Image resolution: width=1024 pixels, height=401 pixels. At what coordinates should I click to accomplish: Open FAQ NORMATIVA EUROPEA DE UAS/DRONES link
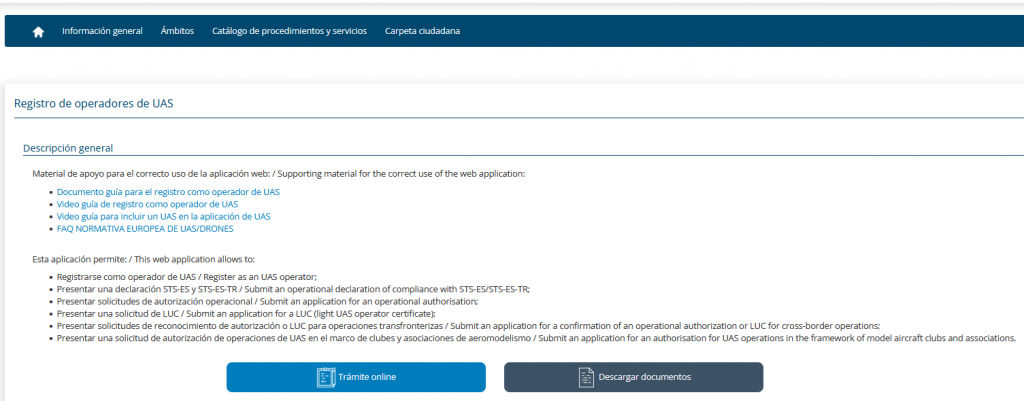pos(145,229)
